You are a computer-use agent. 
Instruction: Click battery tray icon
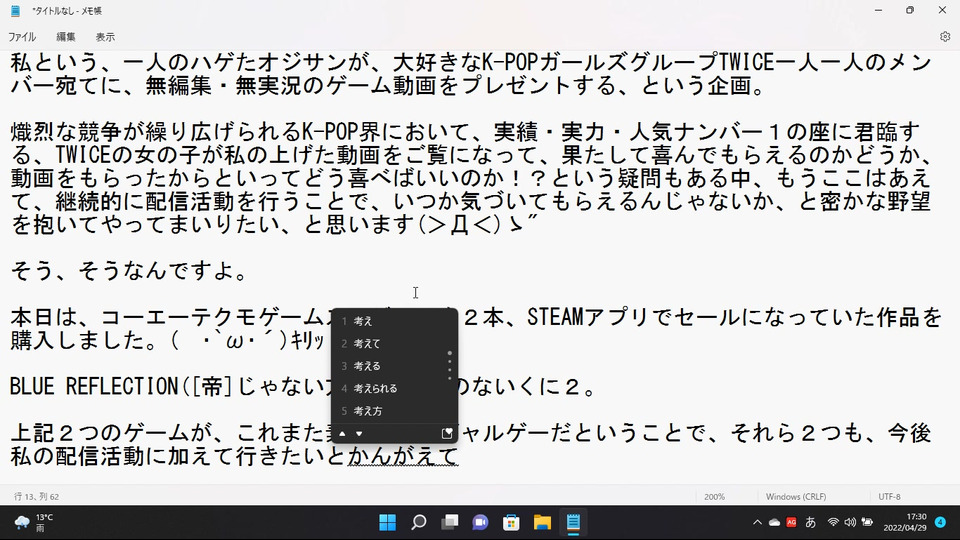[x=867, y=522]
